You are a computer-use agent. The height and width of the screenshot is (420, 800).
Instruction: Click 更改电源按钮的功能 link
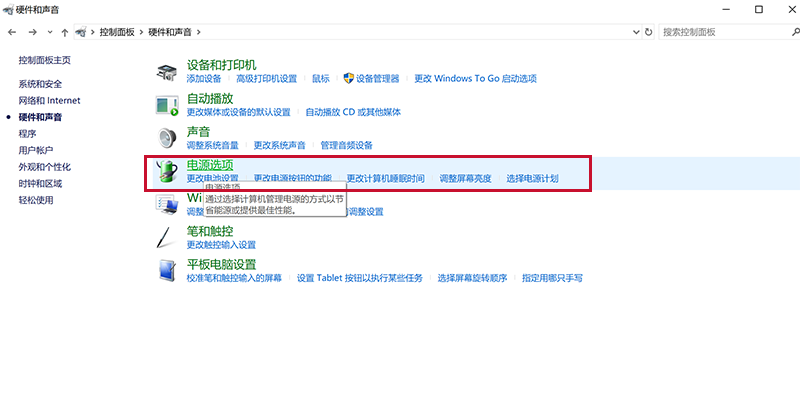[x=292, y=178]
